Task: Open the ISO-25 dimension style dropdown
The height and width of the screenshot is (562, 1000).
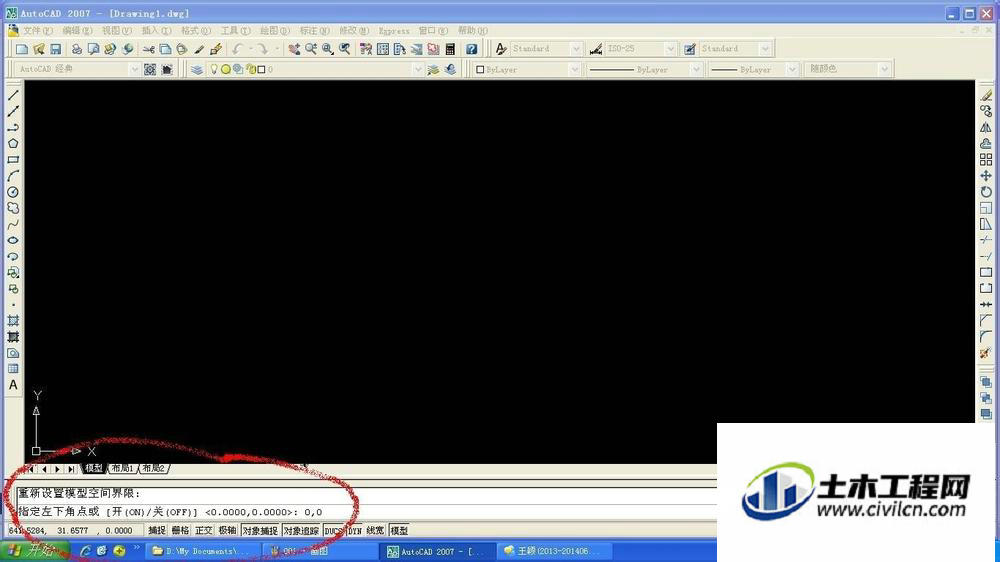Action: click(670, 49)
